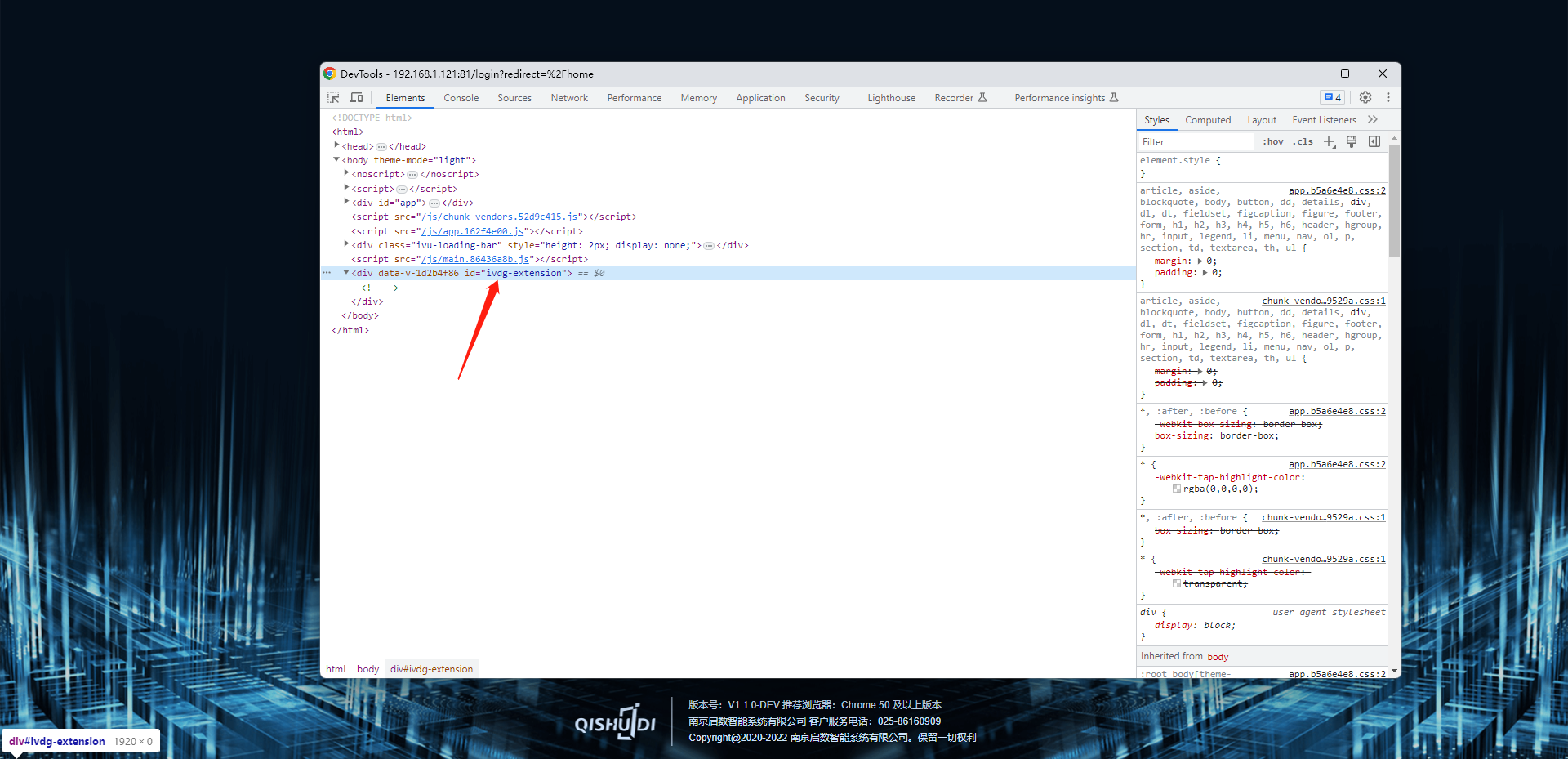
Task: Click the ellipsis in the ivu-loading-bar div
Action: tap(709, 246)
